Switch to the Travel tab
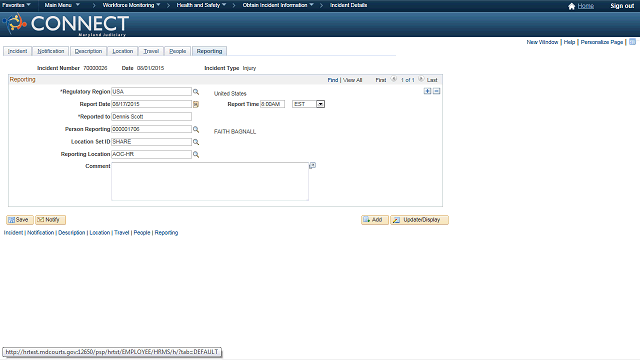Viewport: 640px width, 360px height. 151,51
